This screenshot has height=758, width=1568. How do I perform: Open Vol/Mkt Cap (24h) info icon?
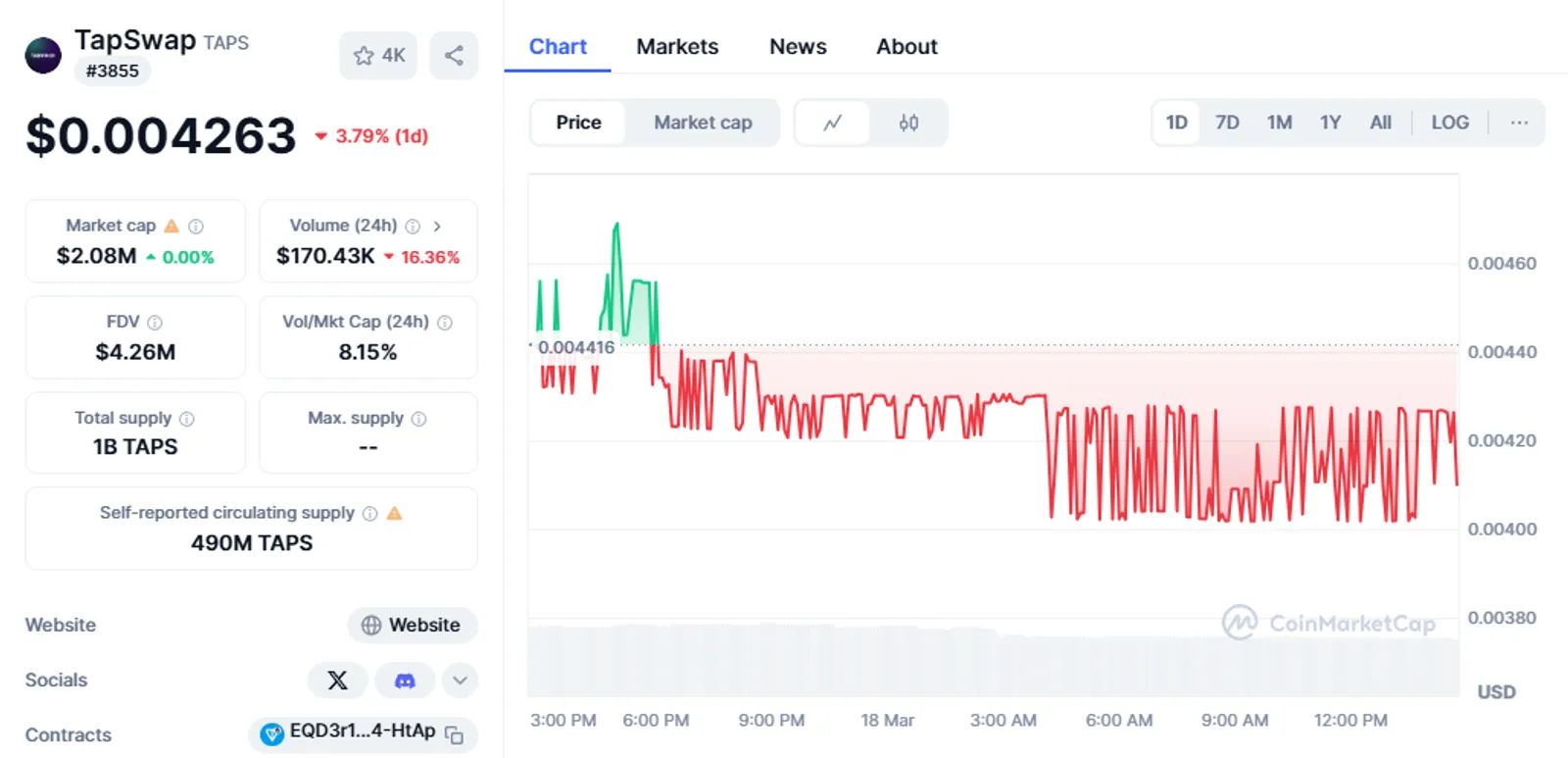(x=445, y=323)
